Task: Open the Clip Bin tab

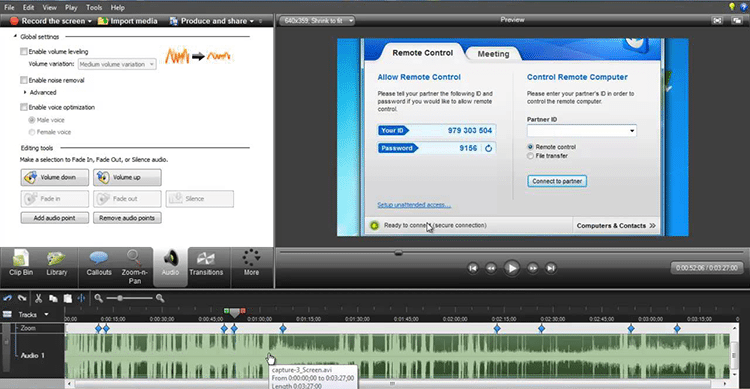Action: click(21, 264)
